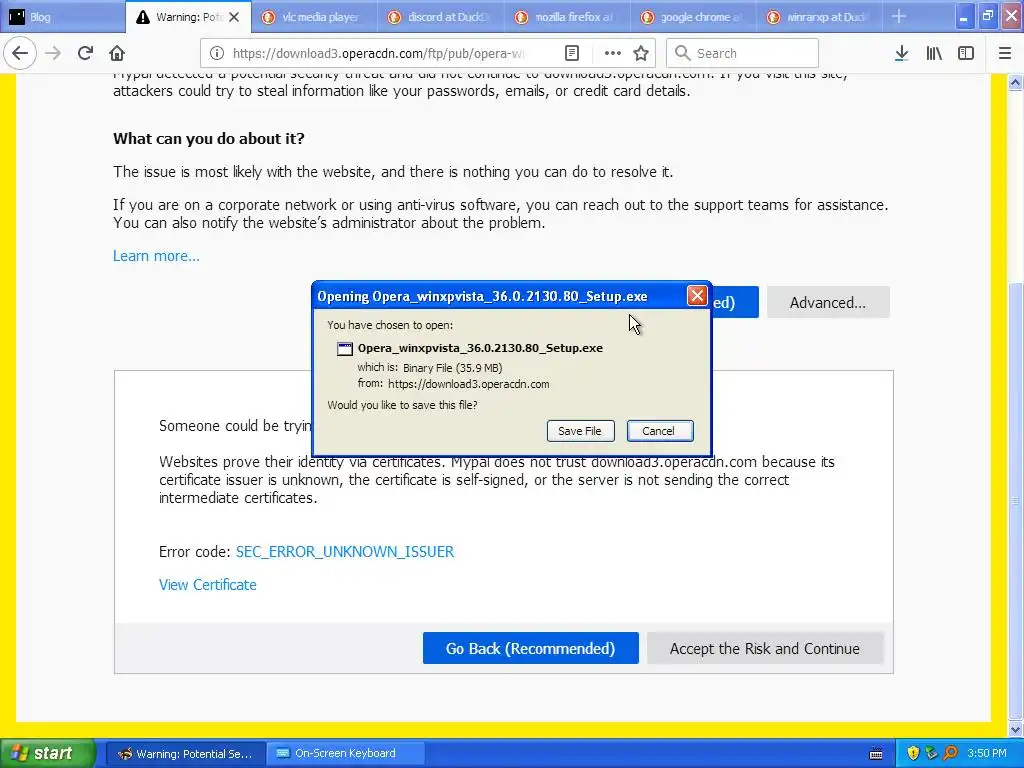Image resolution: width=1024 pixels, height=768 pixels.
Task: Open a new tab with plus button
Action: point(899,16)
